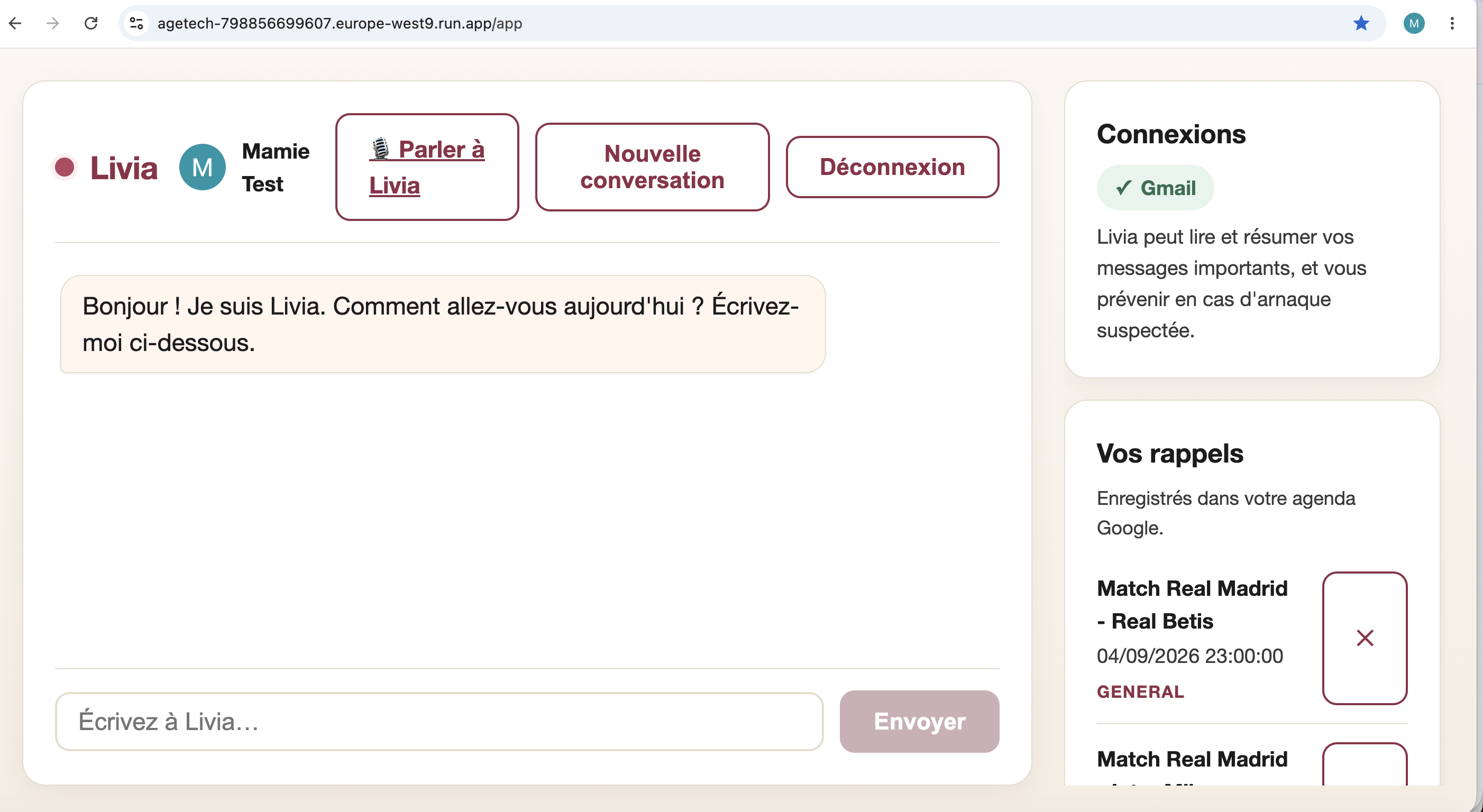Click the Gmail connected badge
Viewport: 1483px width, 812px height.
click(1156, 188)
